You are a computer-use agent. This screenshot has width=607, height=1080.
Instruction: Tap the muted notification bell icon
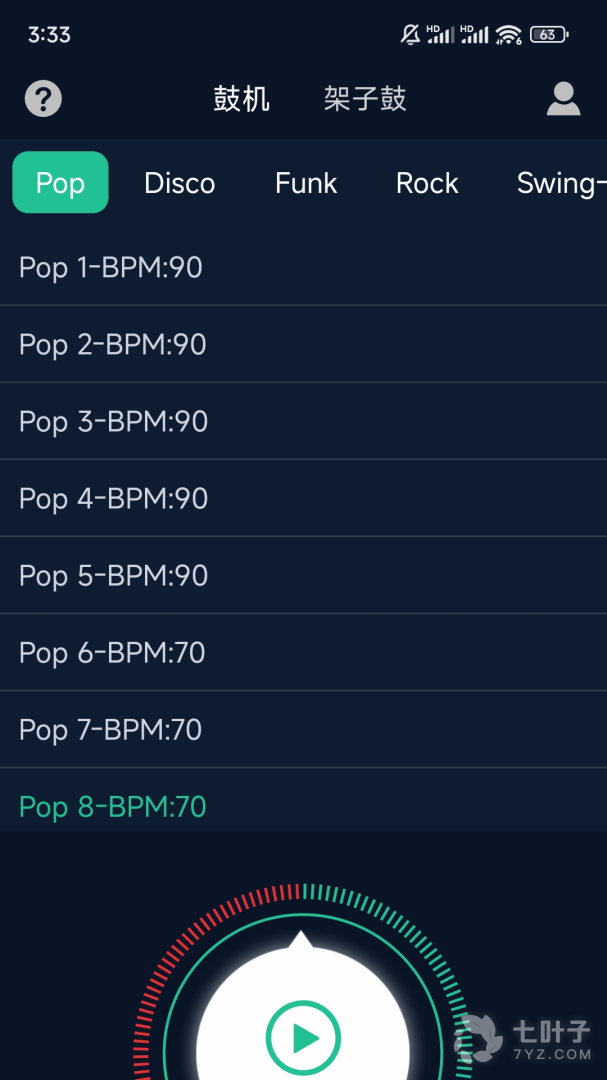point(411,34)
